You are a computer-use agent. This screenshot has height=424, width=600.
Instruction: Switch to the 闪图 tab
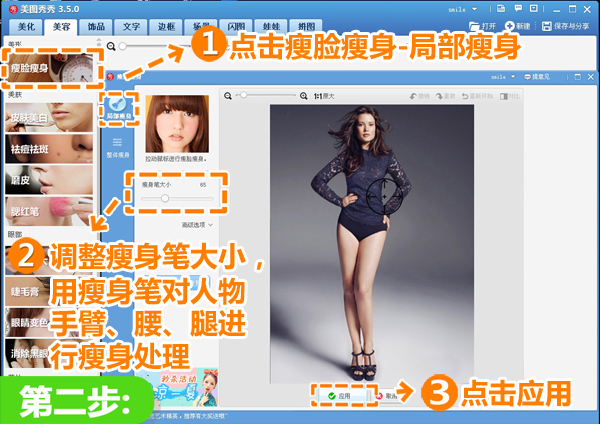(236, 27)
